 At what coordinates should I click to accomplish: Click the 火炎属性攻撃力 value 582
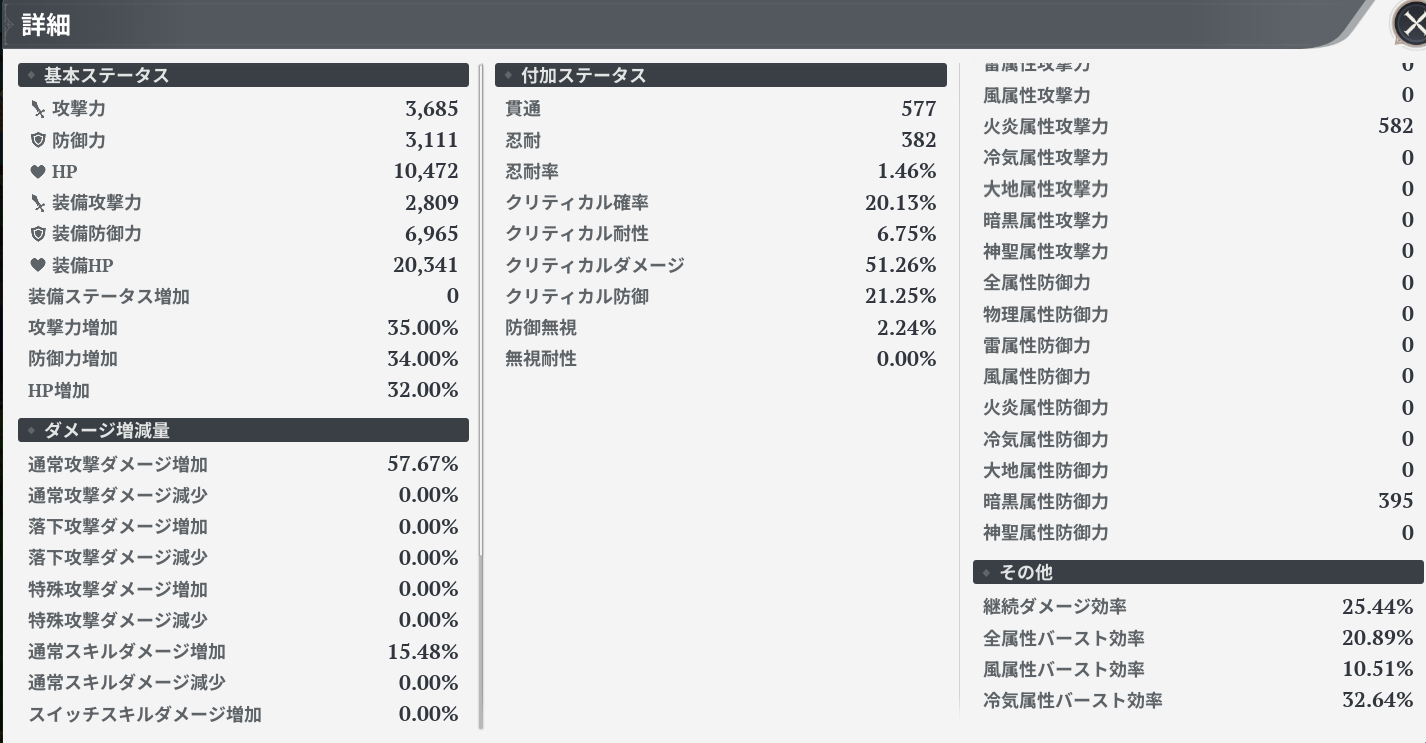click(x=1395, y=127)
